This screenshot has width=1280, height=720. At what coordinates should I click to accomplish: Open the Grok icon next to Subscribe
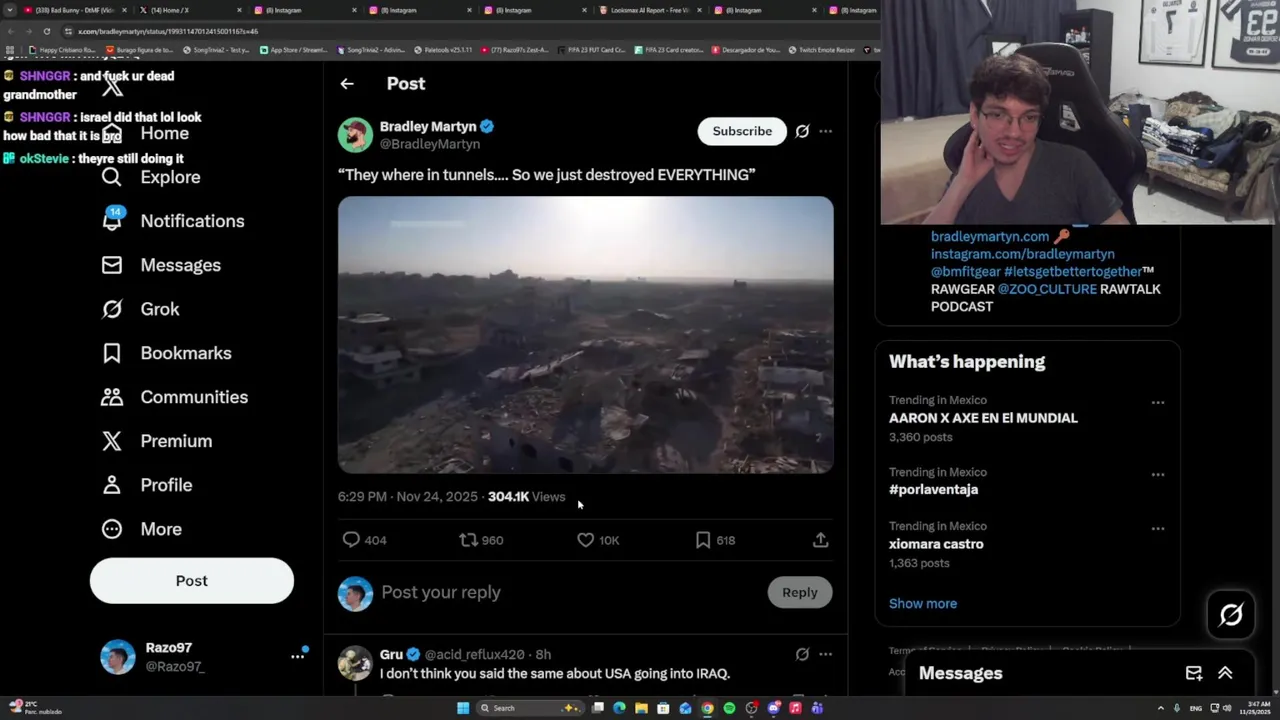click(802, 131)
